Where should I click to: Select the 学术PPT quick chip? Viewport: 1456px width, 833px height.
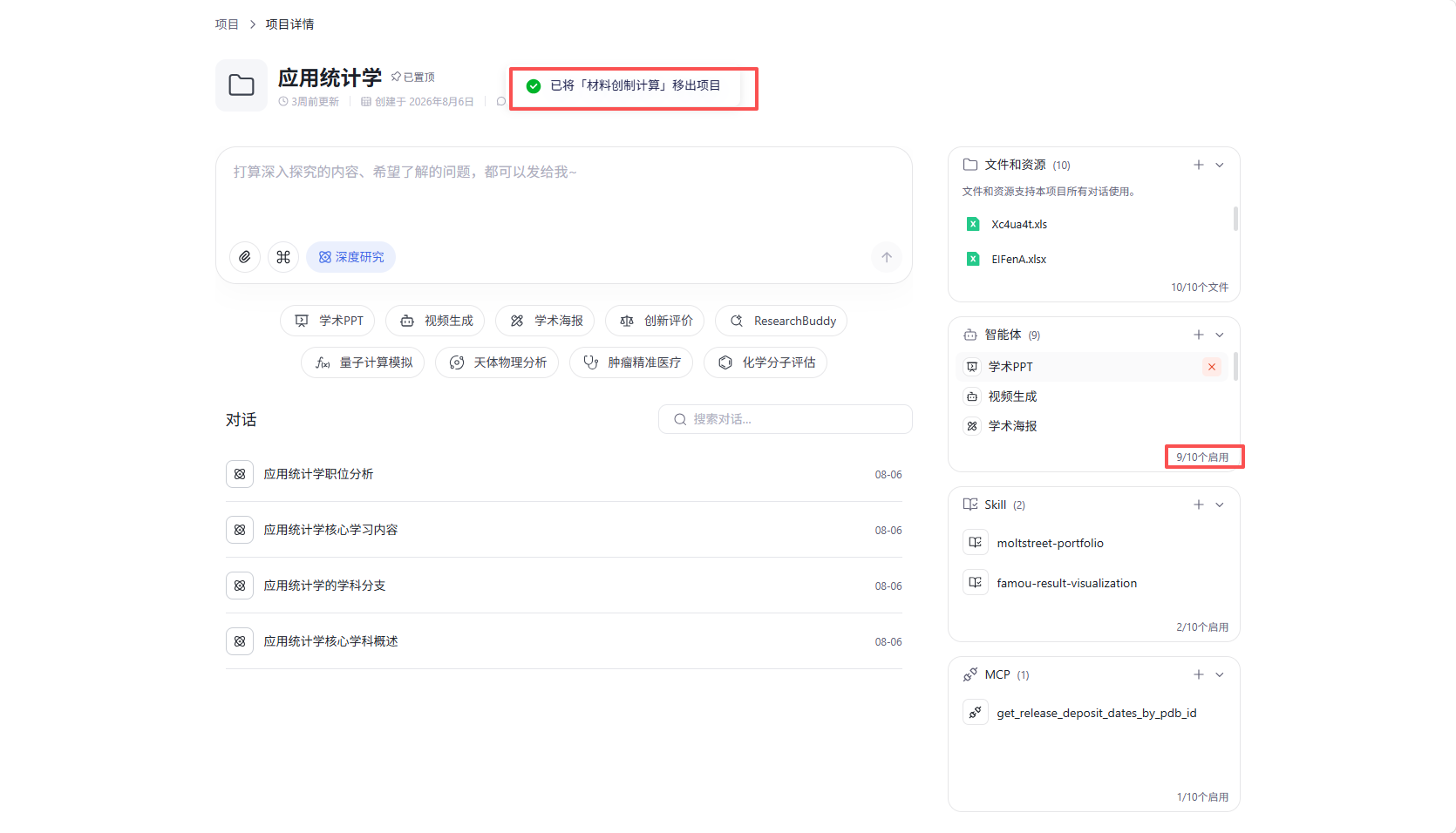click(x=327, y=321)
